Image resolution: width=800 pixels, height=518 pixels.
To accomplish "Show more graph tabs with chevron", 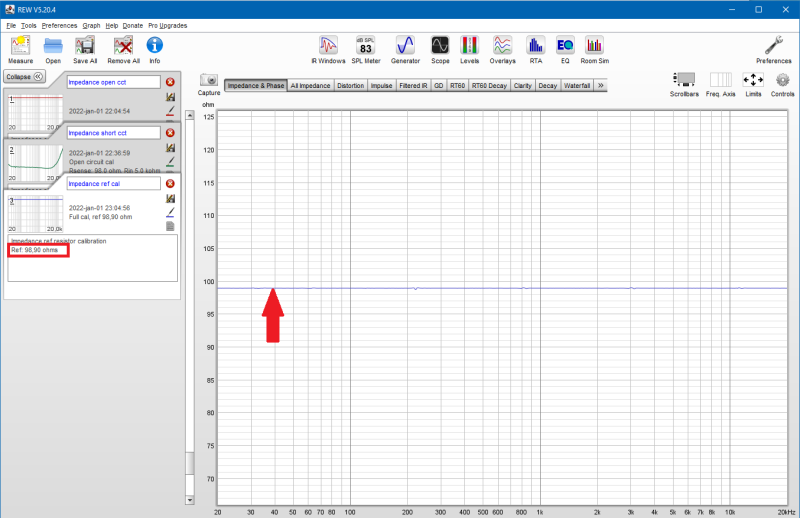I will coord(601,85).
